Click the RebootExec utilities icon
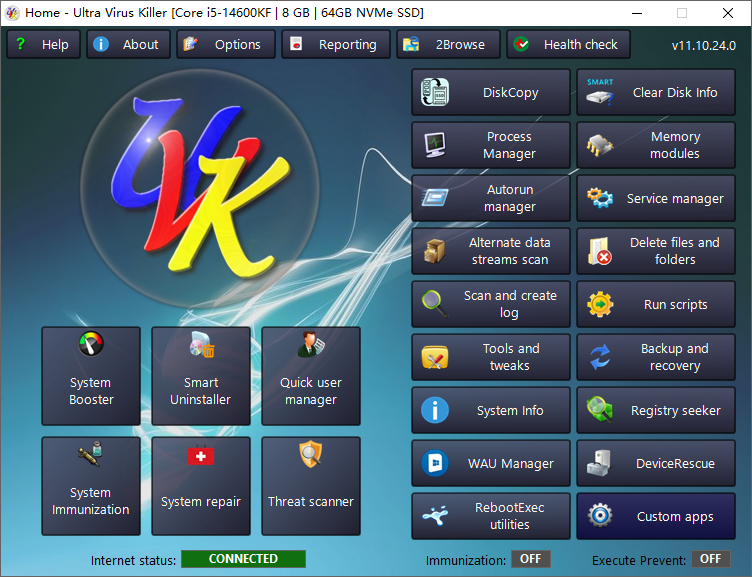The width and height of the screenshot is (752, 577). [435, 516]
